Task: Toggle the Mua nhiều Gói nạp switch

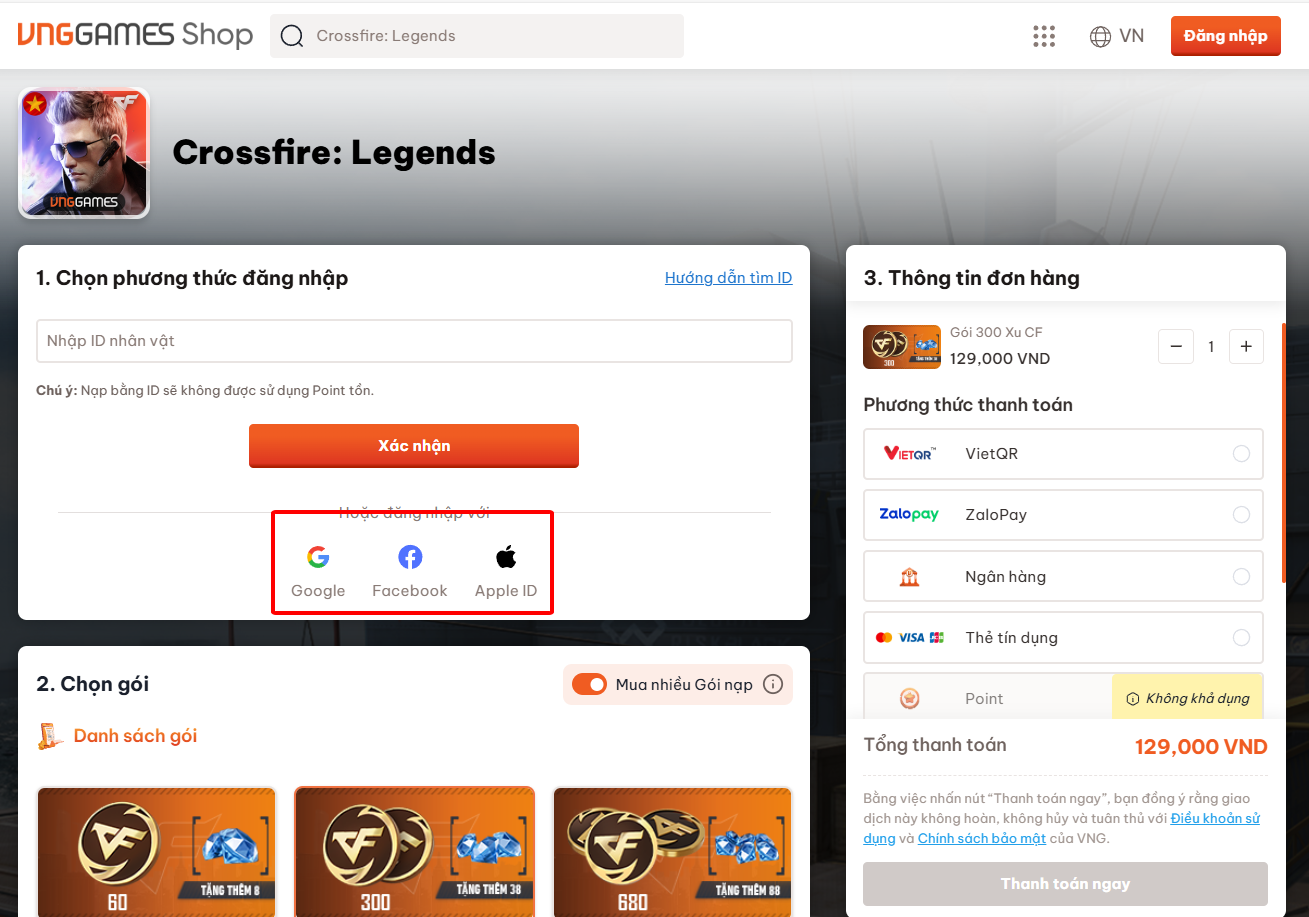Action: coord(589,684)
